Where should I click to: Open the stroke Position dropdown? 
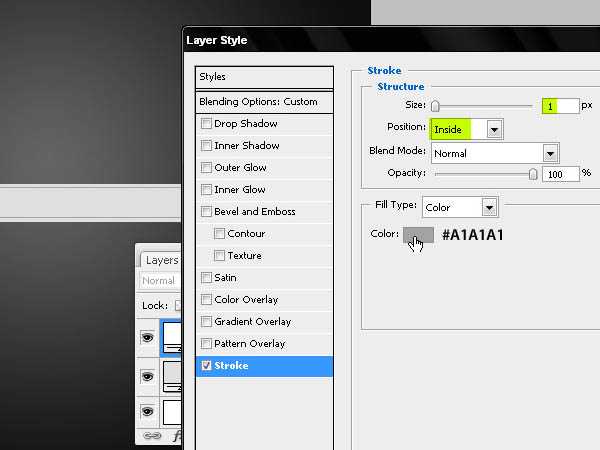493,129
